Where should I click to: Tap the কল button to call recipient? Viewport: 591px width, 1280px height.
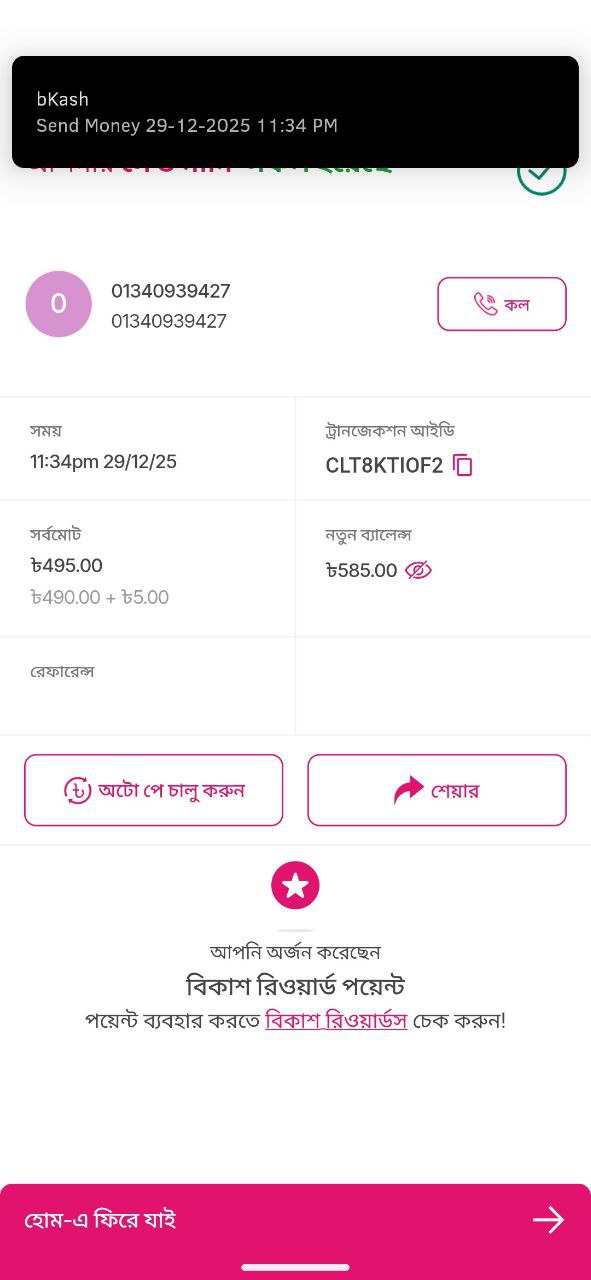(501, 304)
